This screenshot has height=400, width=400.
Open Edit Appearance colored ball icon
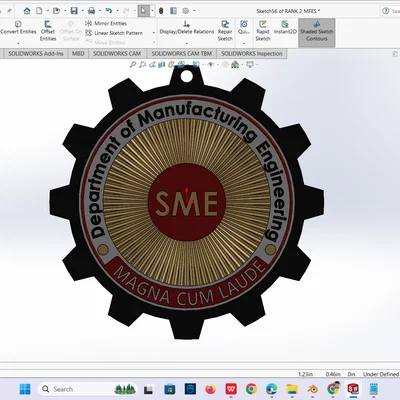click(x=235, y=64)
